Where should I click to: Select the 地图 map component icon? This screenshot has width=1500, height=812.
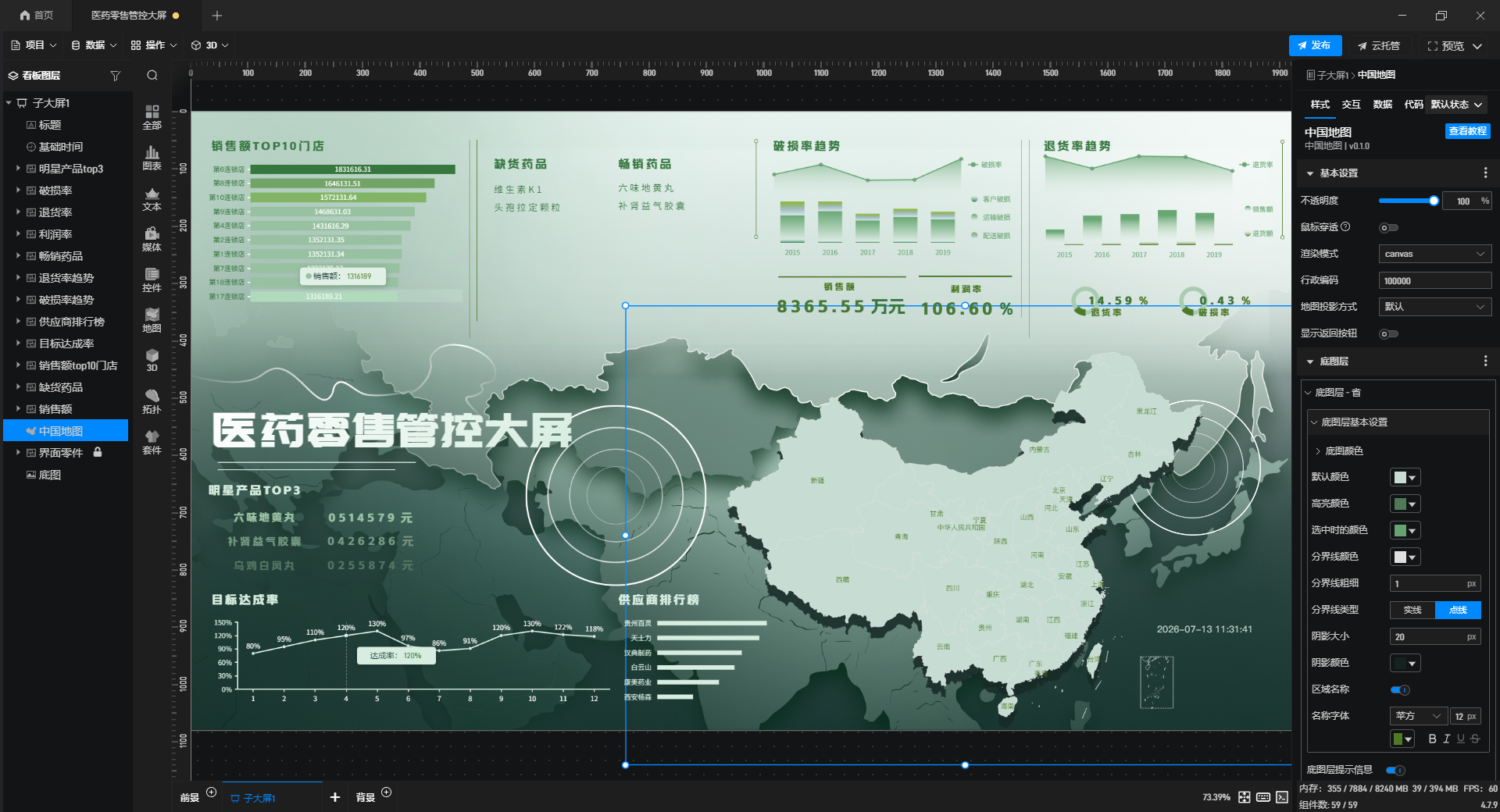coord(152,319)
